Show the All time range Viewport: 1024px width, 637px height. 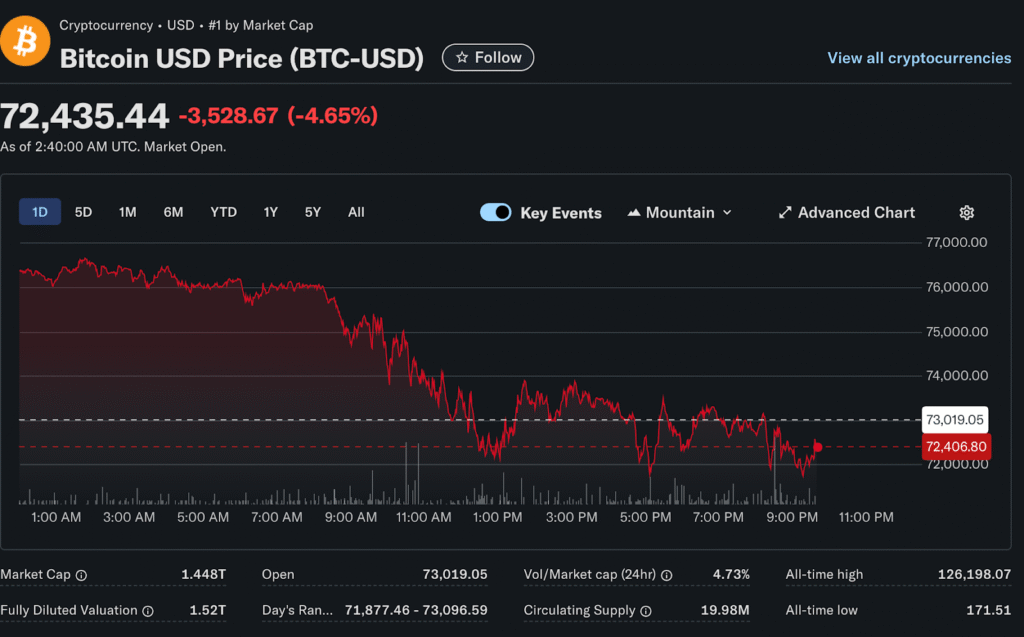tap(356, 212)
